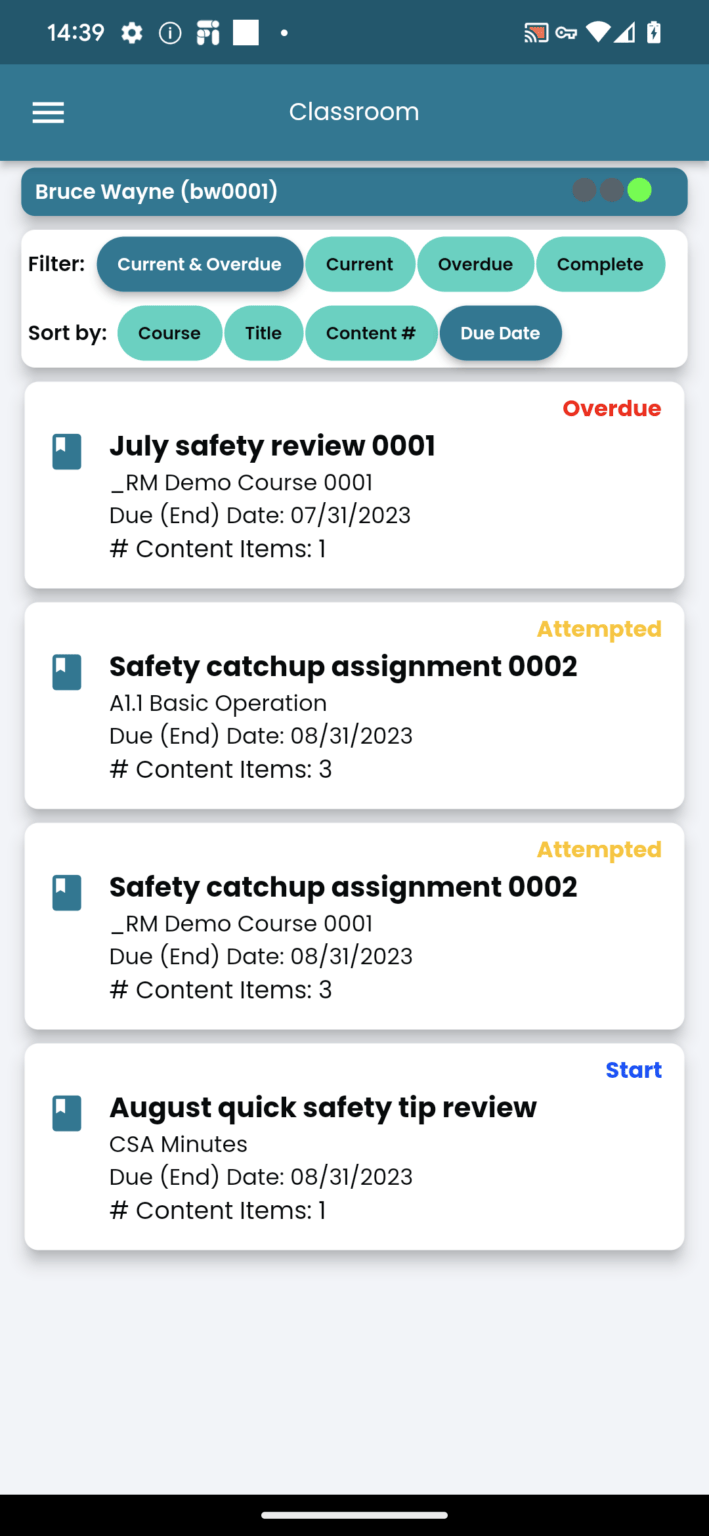
Task: Enable the Complete filter
Action: (x=600, y=264)
